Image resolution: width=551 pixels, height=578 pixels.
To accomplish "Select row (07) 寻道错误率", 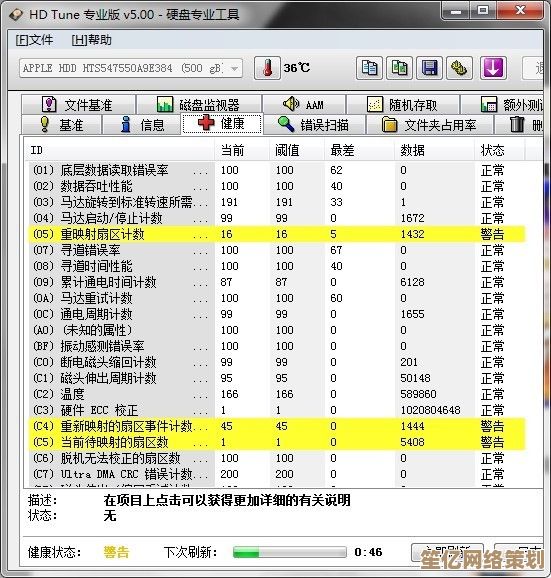I will pyautogui.click(x=277, y=250).
